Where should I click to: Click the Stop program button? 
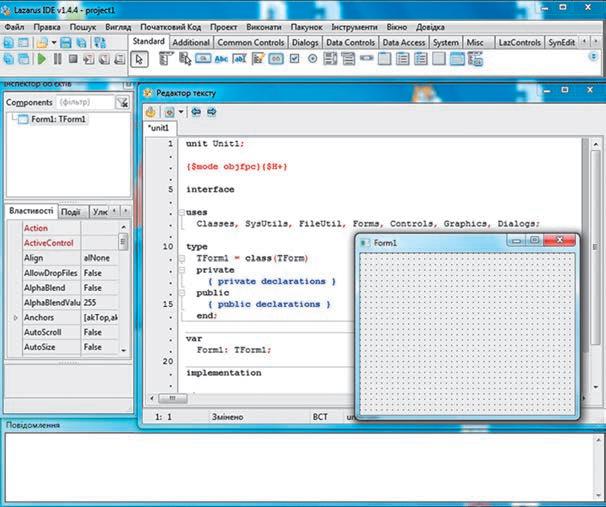pyautogui.click(x=73, y=59)
